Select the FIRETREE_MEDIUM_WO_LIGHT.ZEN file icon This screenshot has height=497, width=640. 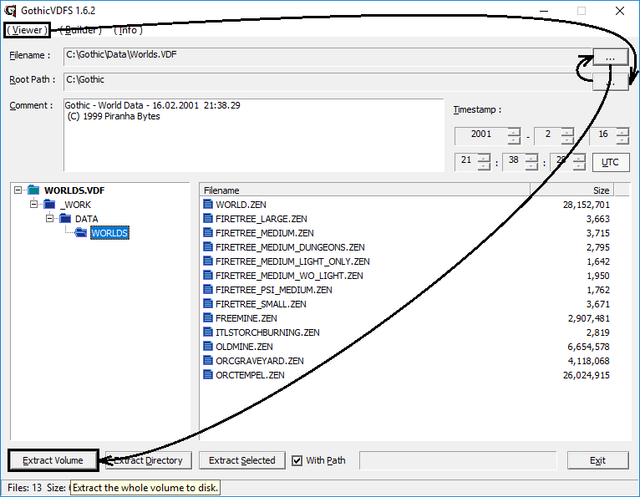coord(208,275)
